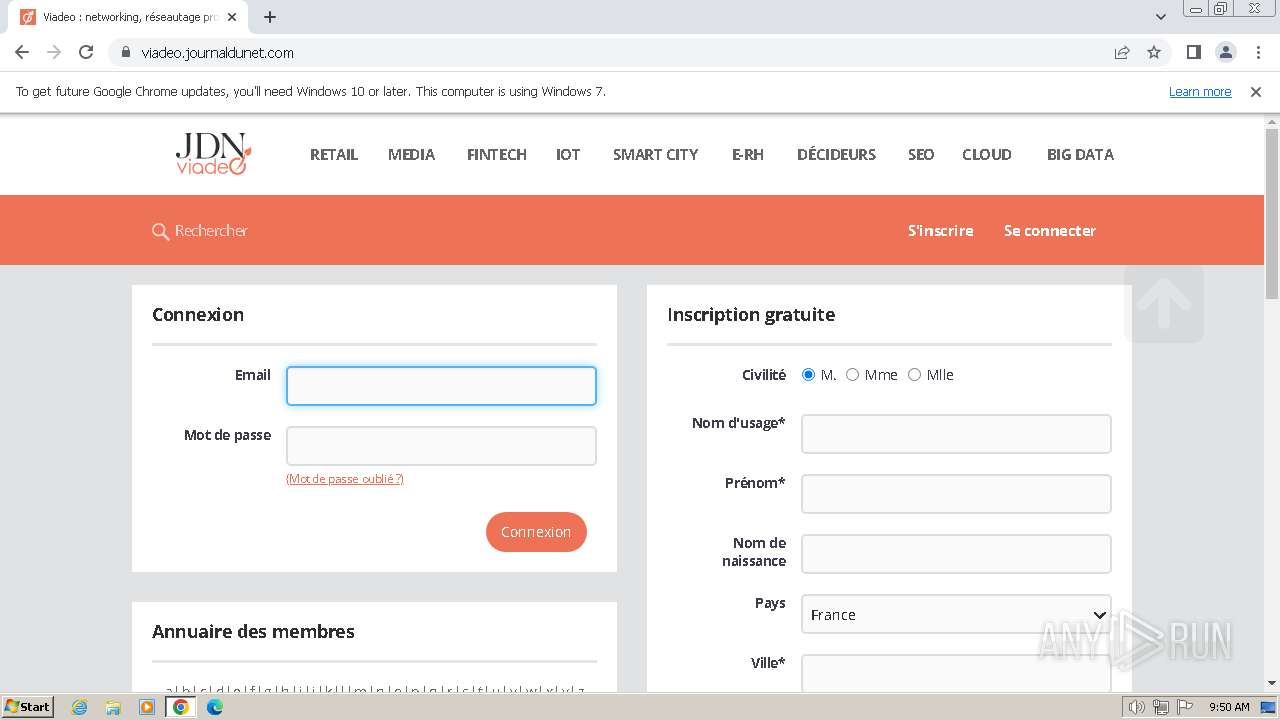Click the site padlock icon
1280x720 pixels.
pos(126,52)
